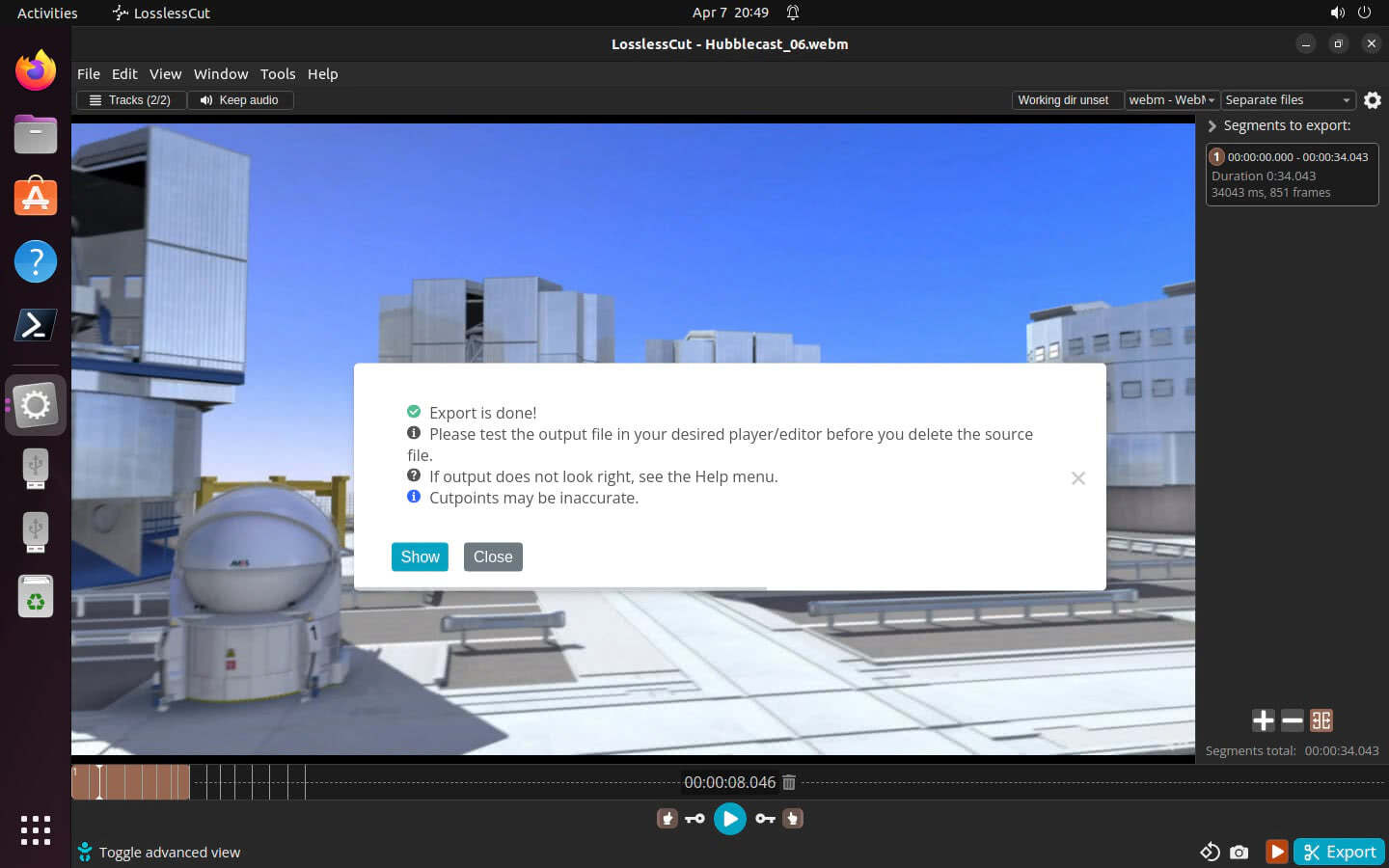1389x868 pixels.
Task: Click the Export button
Action: coord(1340,852)
